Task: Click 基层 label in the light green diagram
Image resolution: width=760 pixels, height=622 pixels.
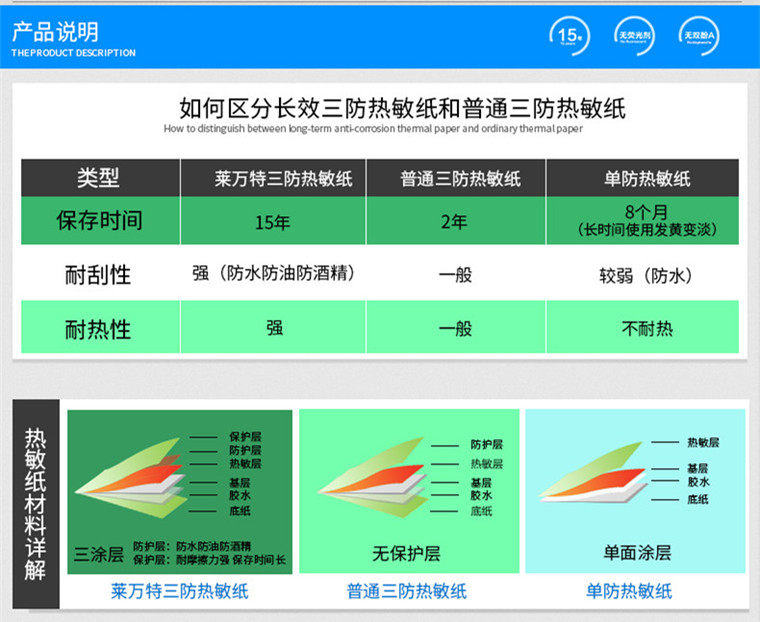Action: click(x=481, y=483)
